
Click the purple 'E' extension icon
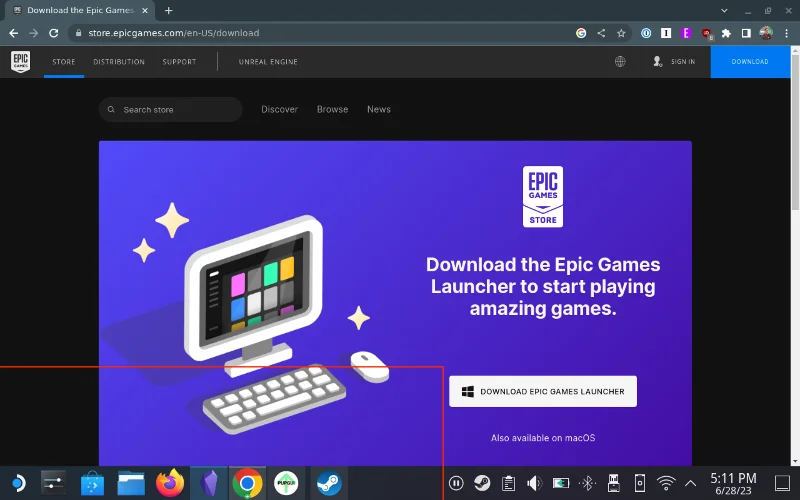tap(686, 33)
